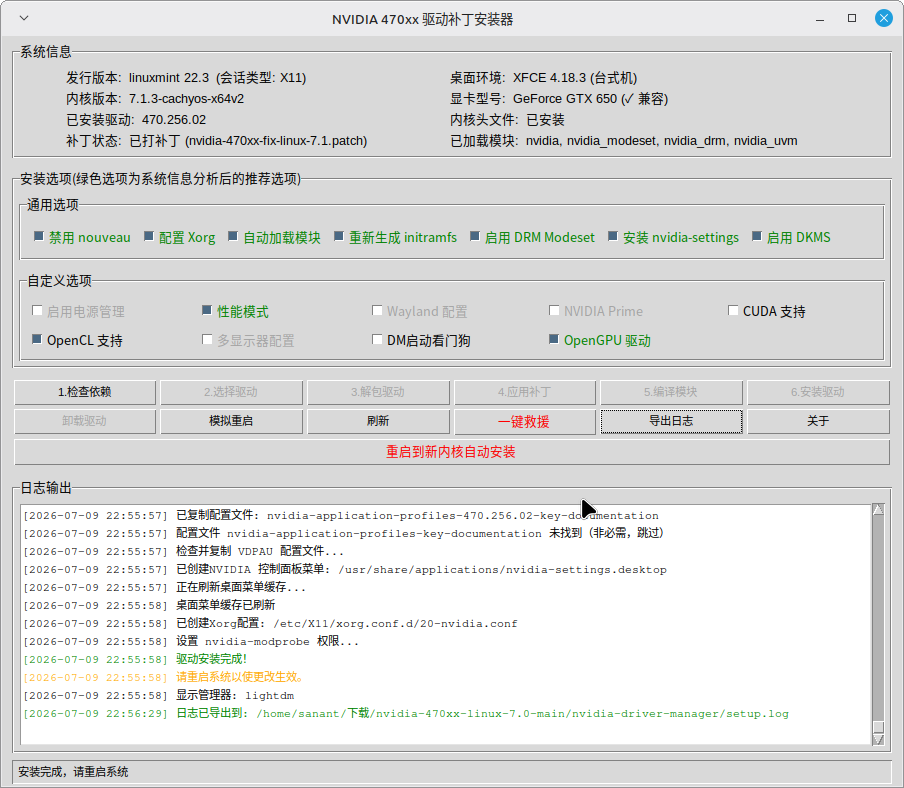
Task: Disable 性能模式 checkbox
Action: (207, 311)
